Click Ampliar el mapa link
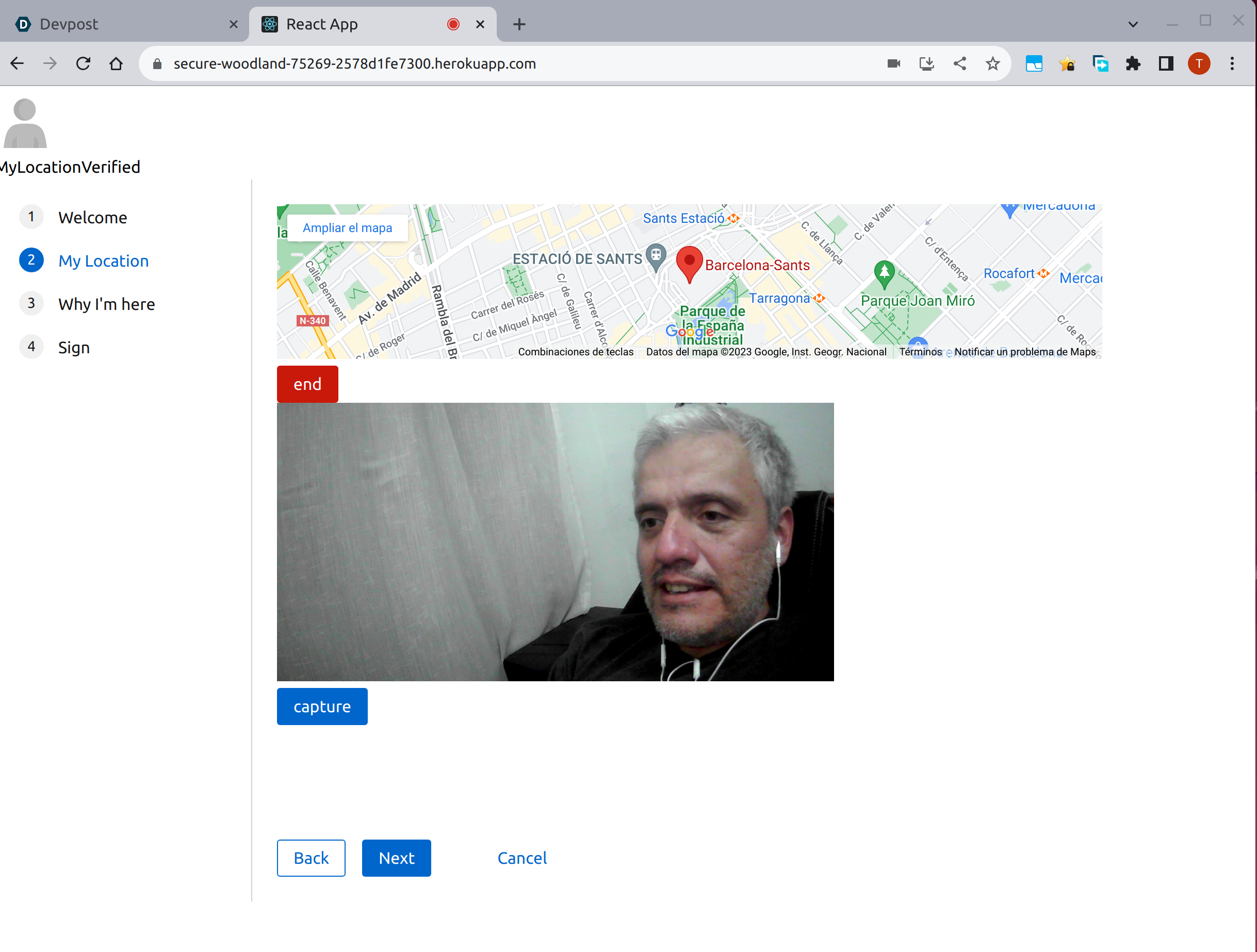This screenshot has width=1257, height=952. click(x=347, y=228)
